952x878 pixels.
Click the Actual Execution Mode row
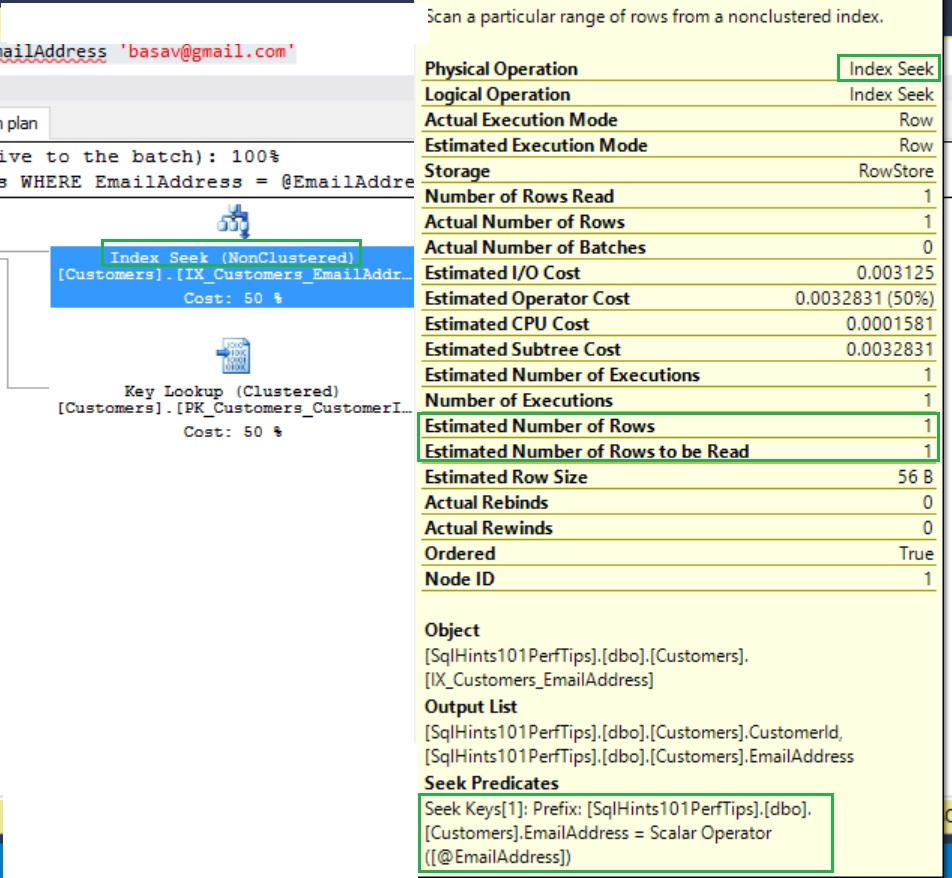pos(679,120)
